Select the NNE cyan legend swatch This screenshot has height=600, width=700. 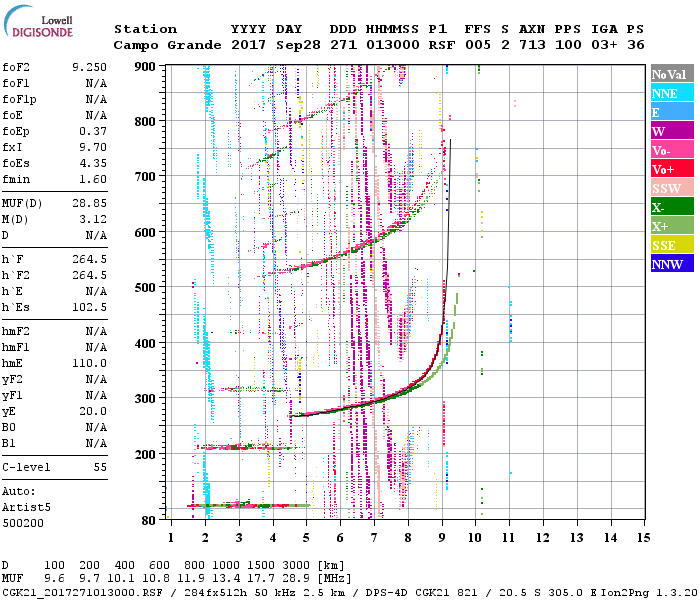click(x=672, y=93)
